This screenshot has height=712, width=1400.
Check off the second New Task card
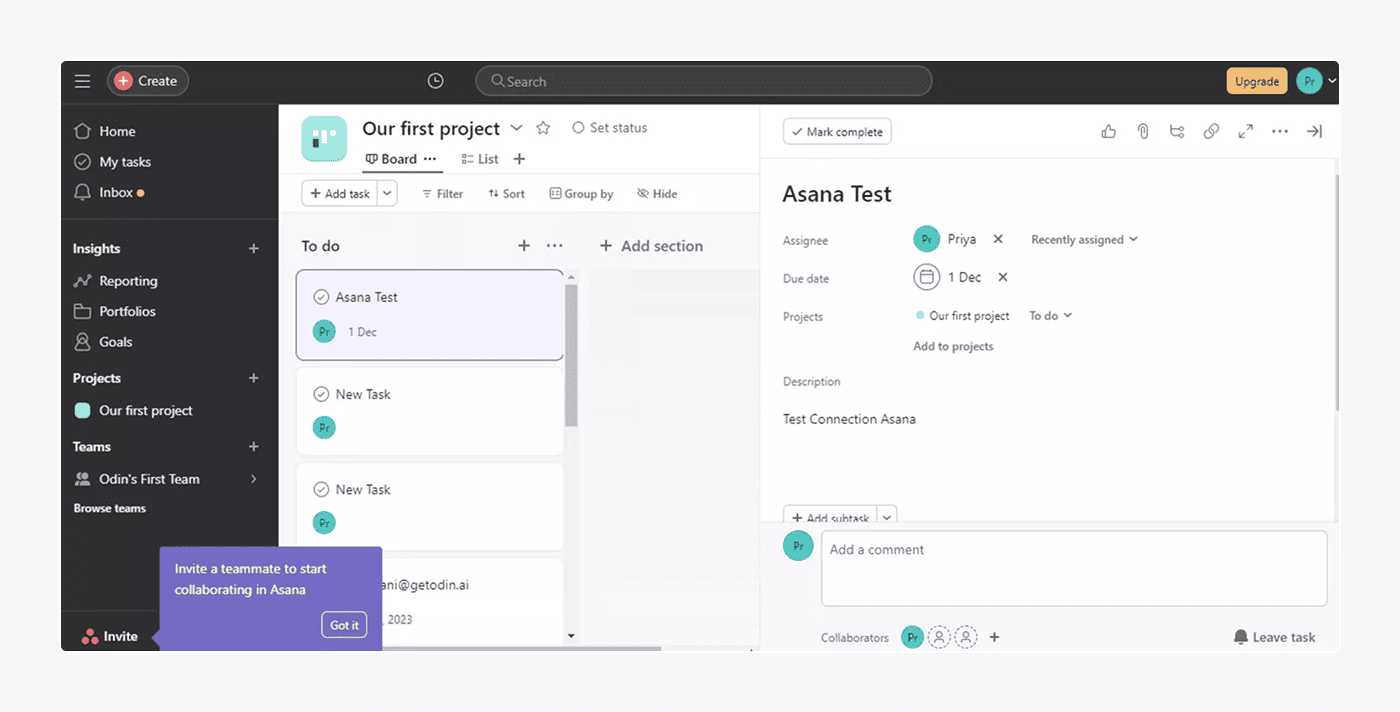click(321, 489)
